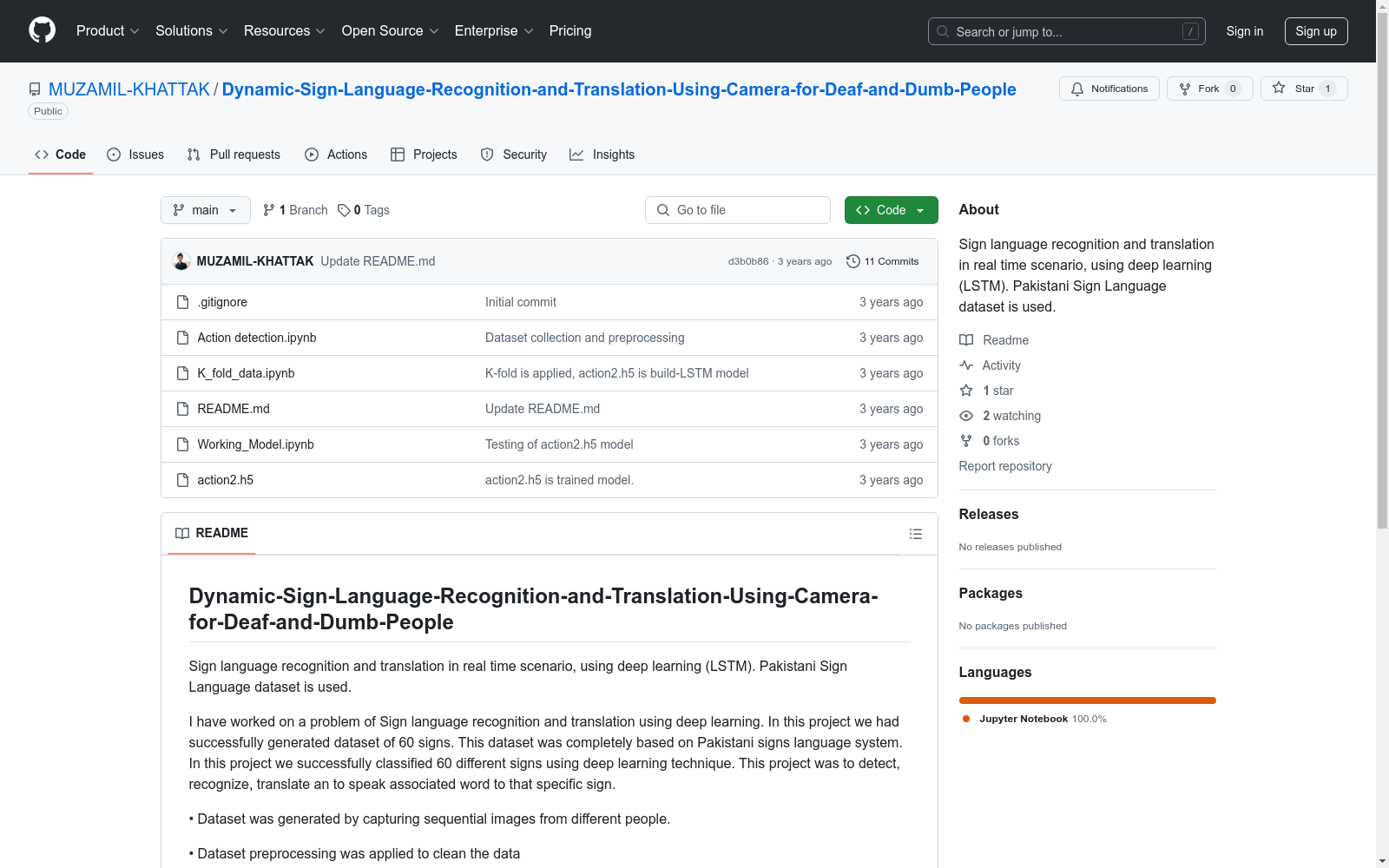Click the file icon beside README.md
Screen dimensions: 1389x868
tap(182, 409)
